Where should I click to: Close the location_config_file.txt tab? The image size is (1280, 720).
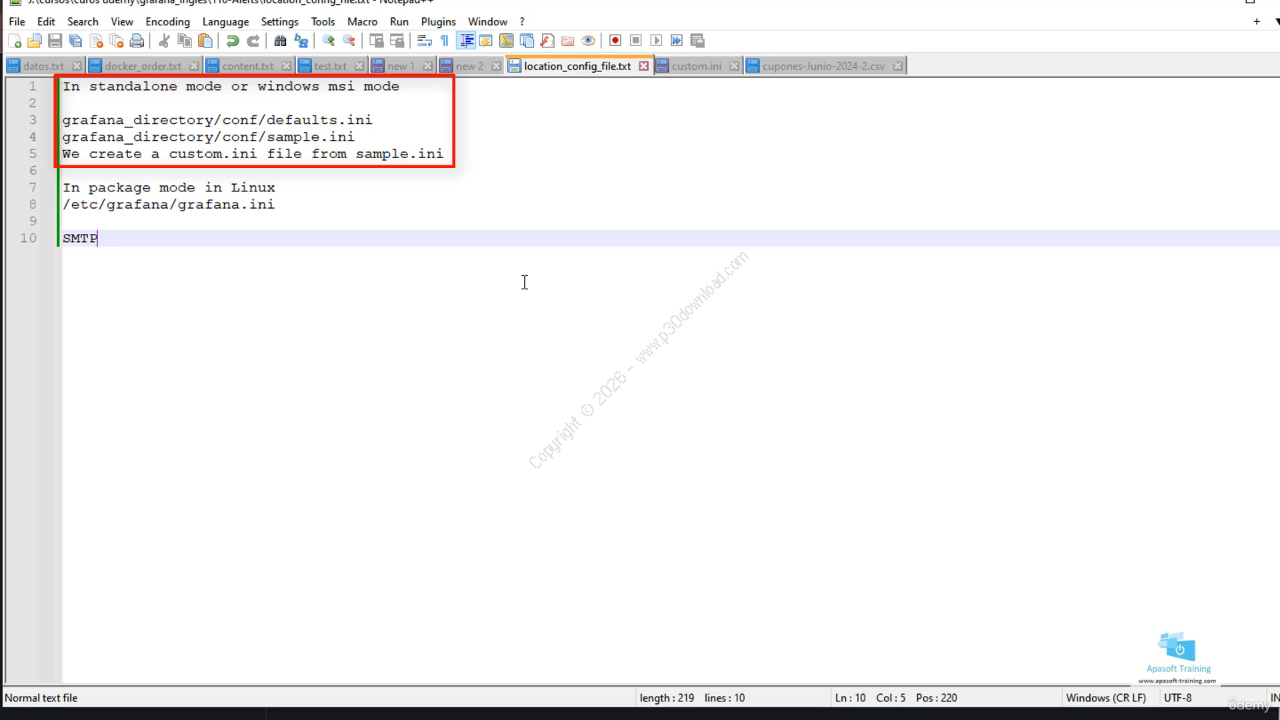[x=644, y=66]
